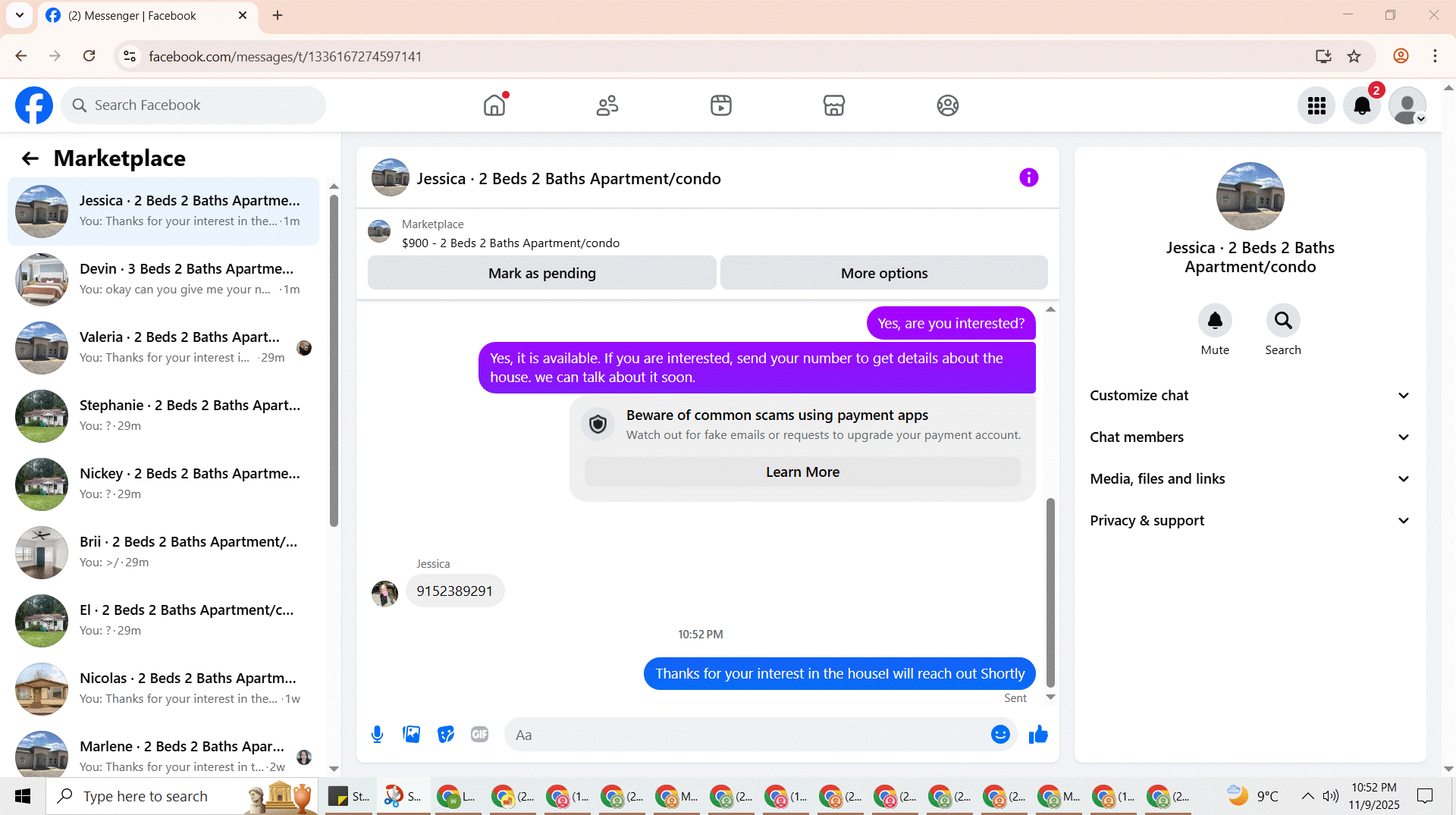The width and height of the screenshot is (1456, 815).
Task: Open Stephanie conversation in the list
Action: (163, 416)
